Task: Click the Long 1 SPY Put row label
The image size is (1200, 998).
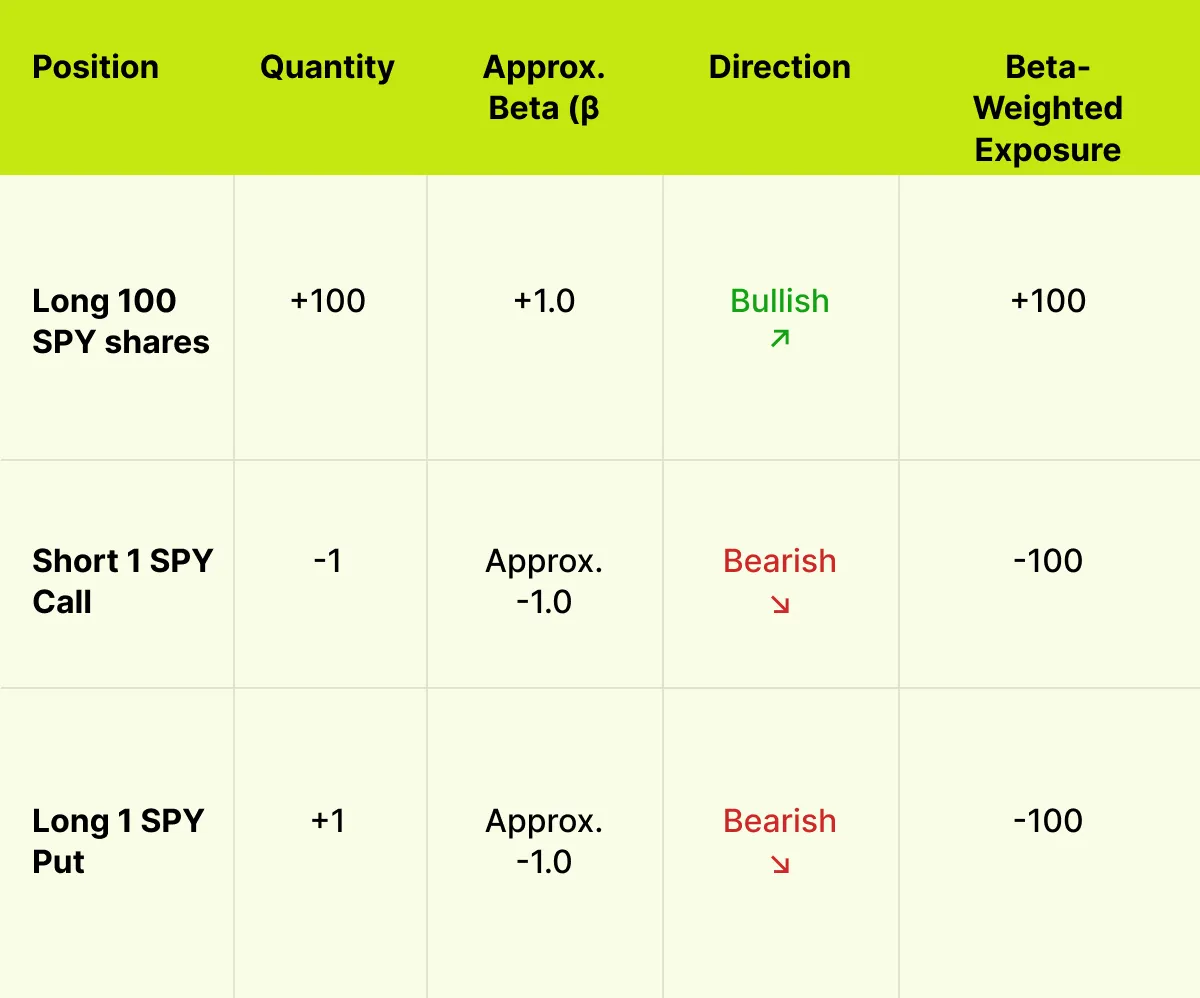Action: tap(117, 841)
